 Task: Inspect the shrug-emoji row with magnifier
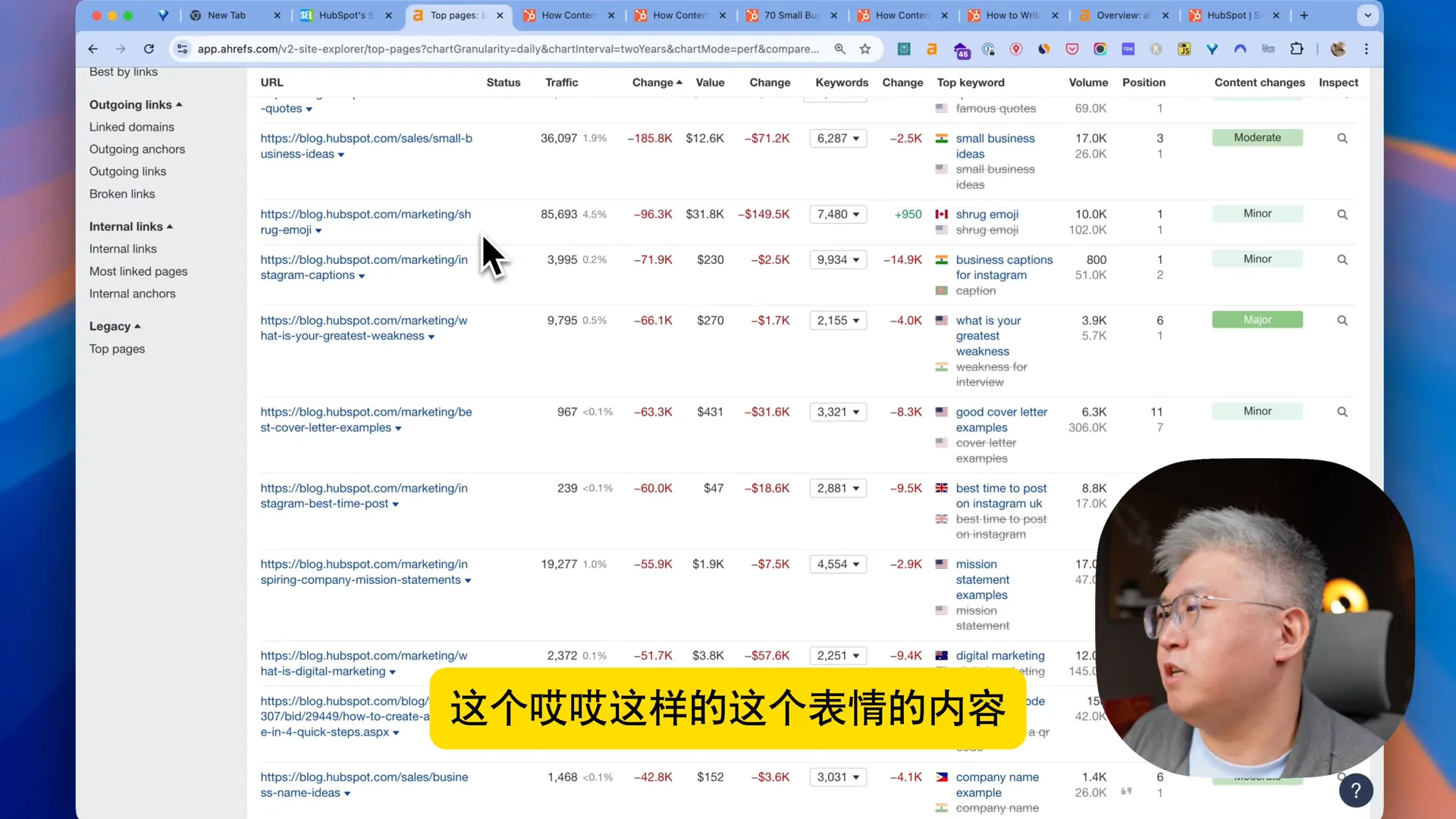1342,215
